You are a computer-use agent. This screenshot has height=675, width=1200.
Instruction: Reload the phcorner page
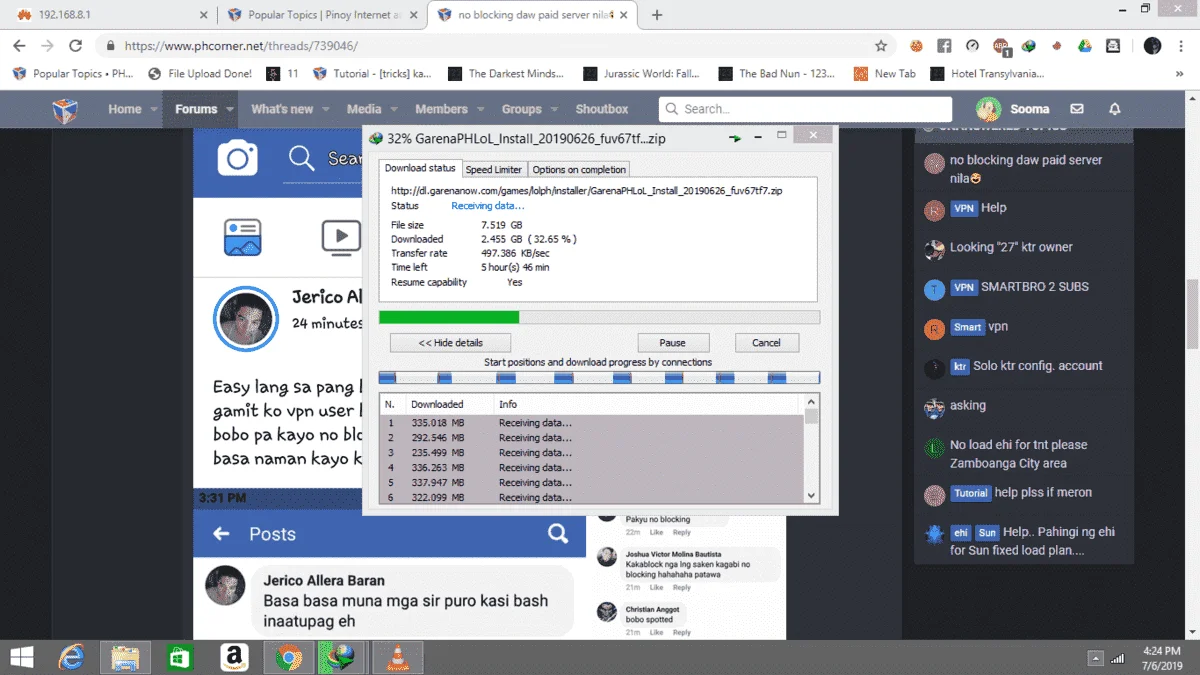point(75,46)
